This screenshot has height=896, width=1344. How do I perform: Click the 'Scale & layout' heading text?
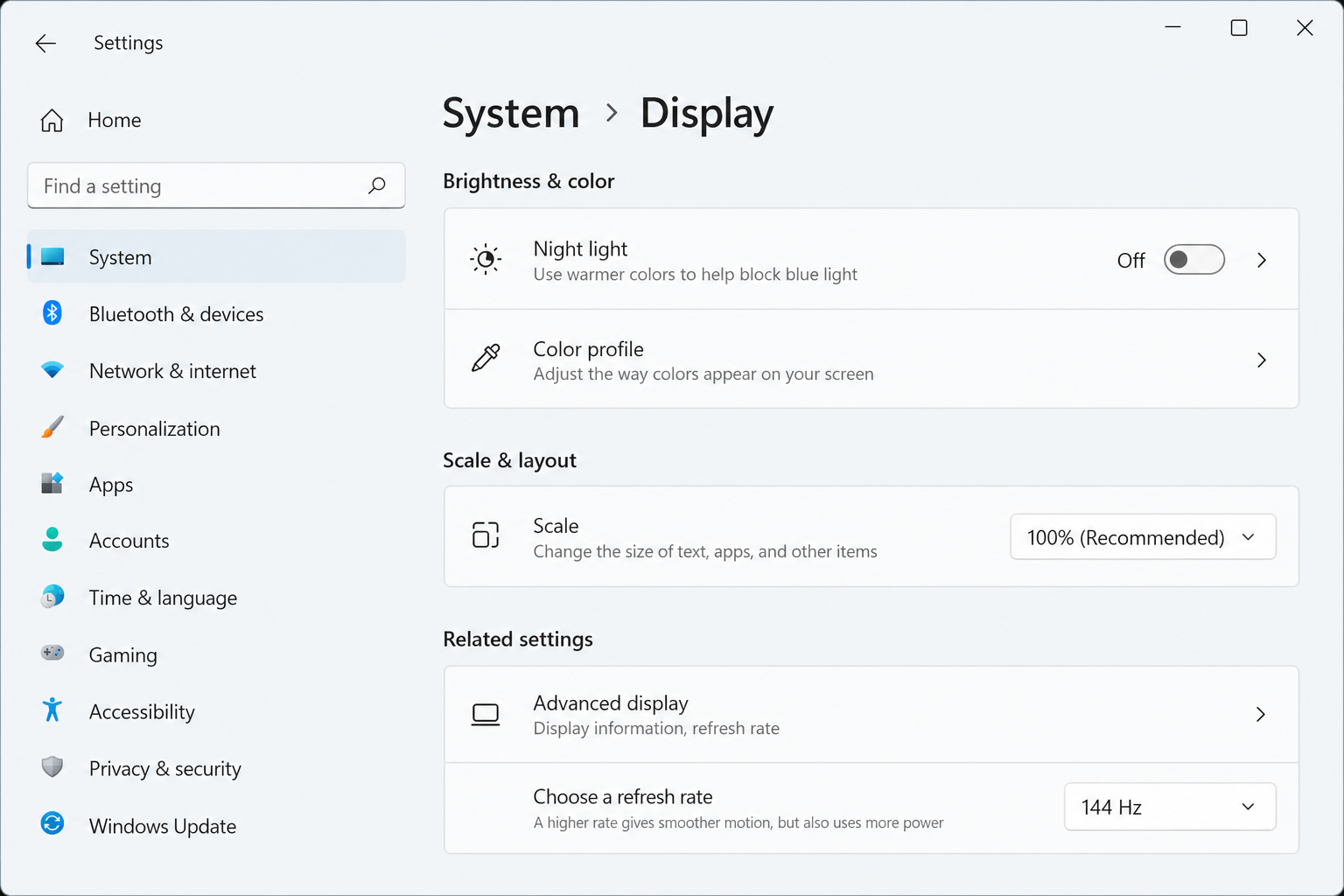(x=509, y=460)
